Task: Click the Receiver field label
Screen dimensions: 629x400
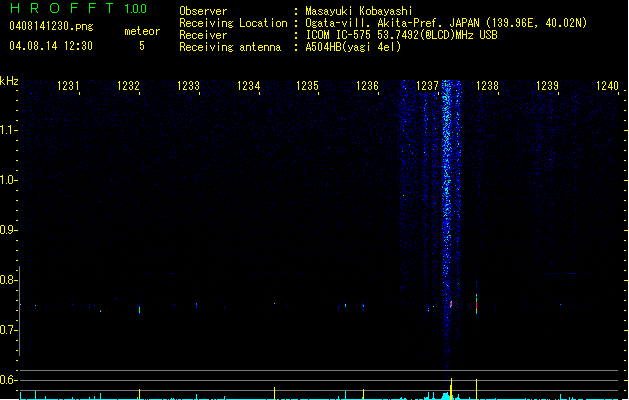Action: pyautogui.click(x=203, y=35)
